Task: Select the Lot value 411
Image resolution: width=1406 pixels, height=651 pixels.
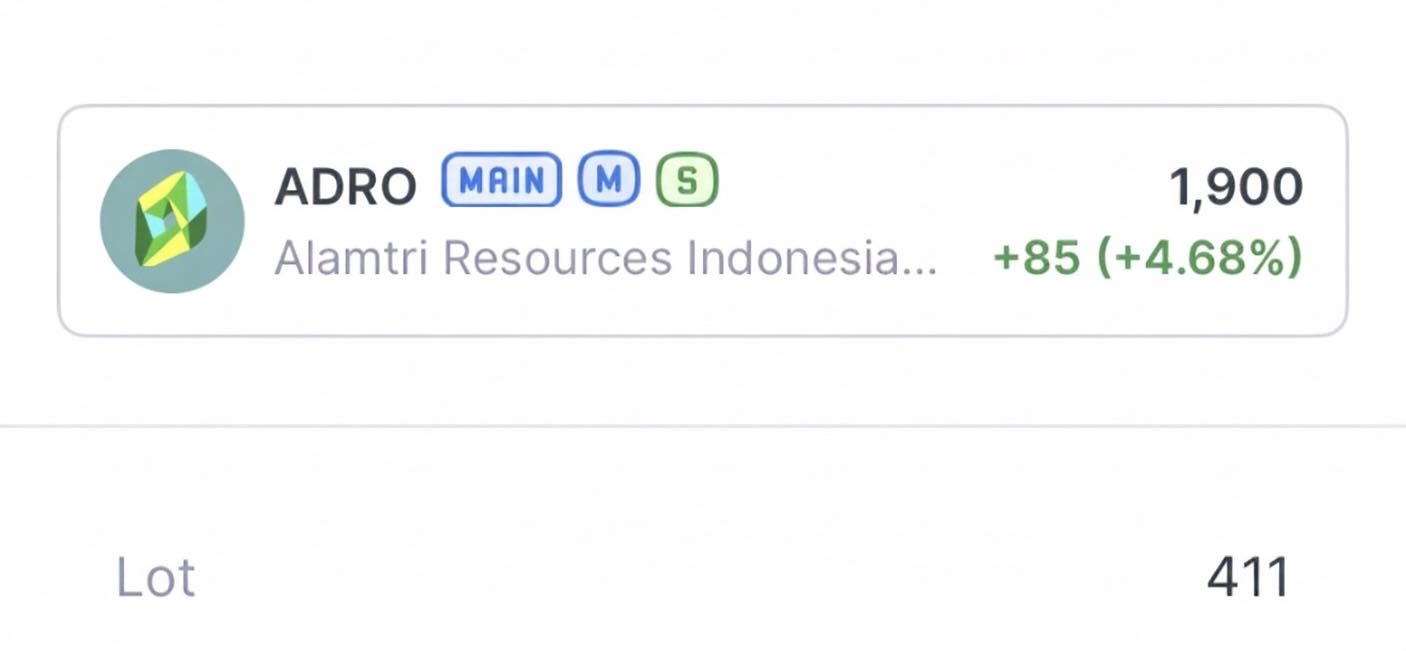Action: (x=1247, y=578)
